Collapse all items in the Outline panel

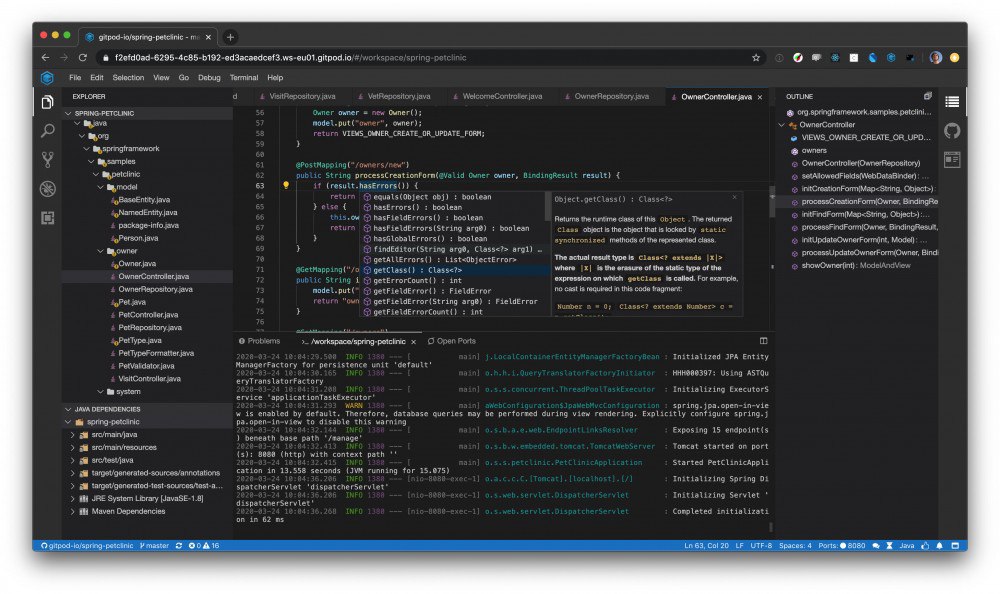pyautogui.click(x=928, y=96)
